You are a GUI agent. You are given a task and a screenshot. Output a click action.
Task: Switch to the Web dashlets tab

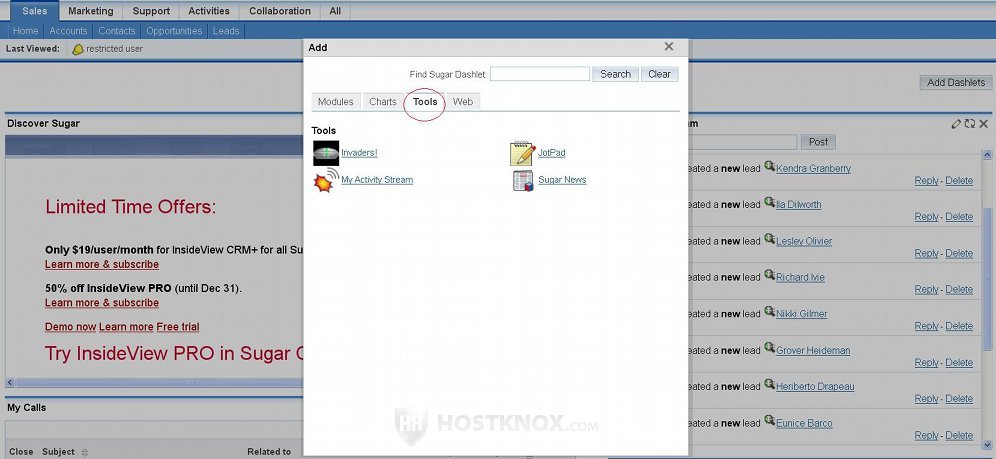[x=462, y=102]
